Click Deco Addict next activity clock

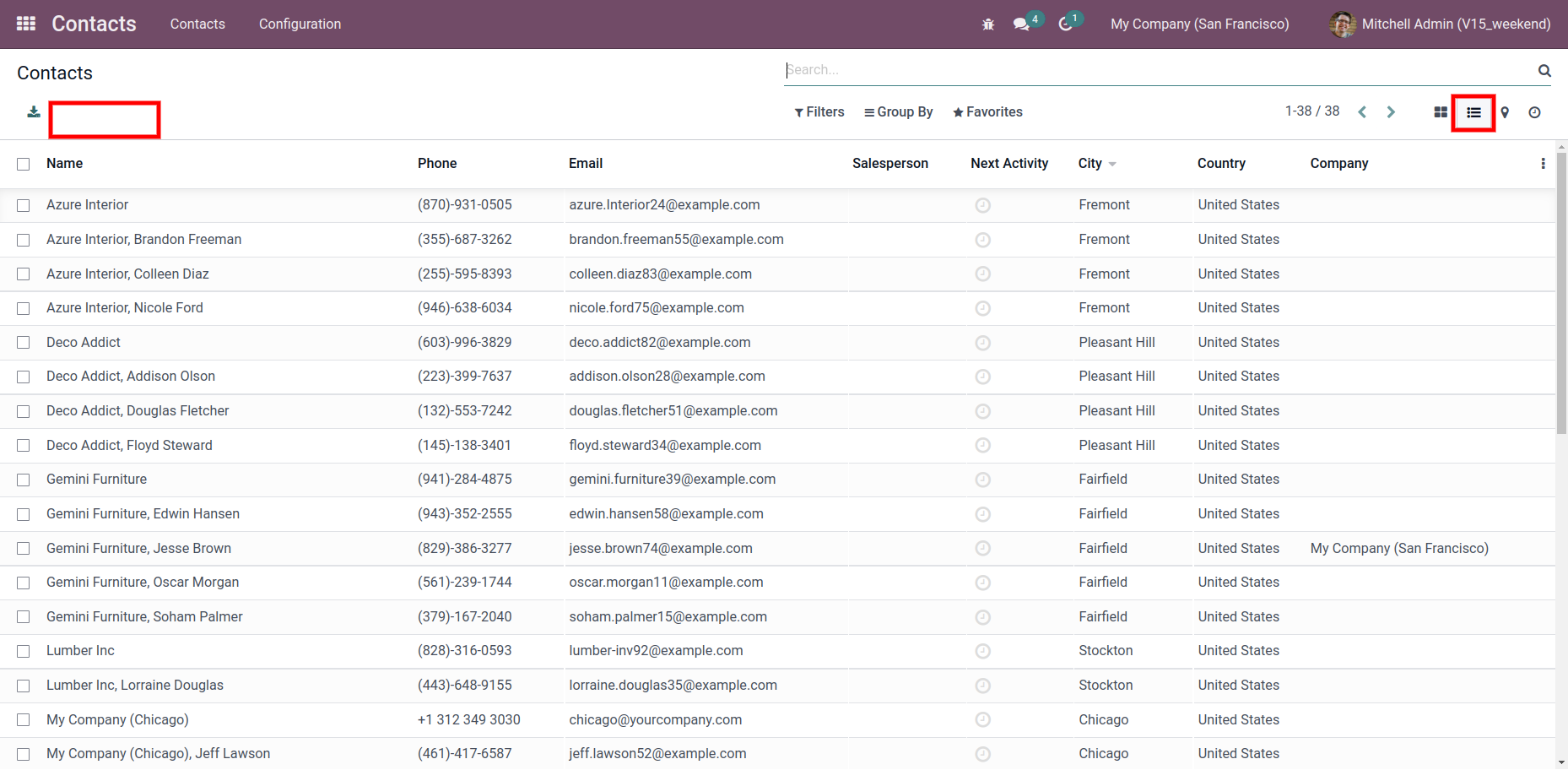coord(982,343)
